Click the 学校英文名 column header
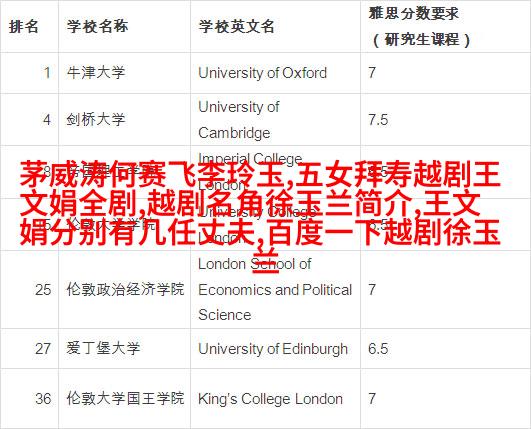Screen dimensions: 531x429 pos(236,26)
